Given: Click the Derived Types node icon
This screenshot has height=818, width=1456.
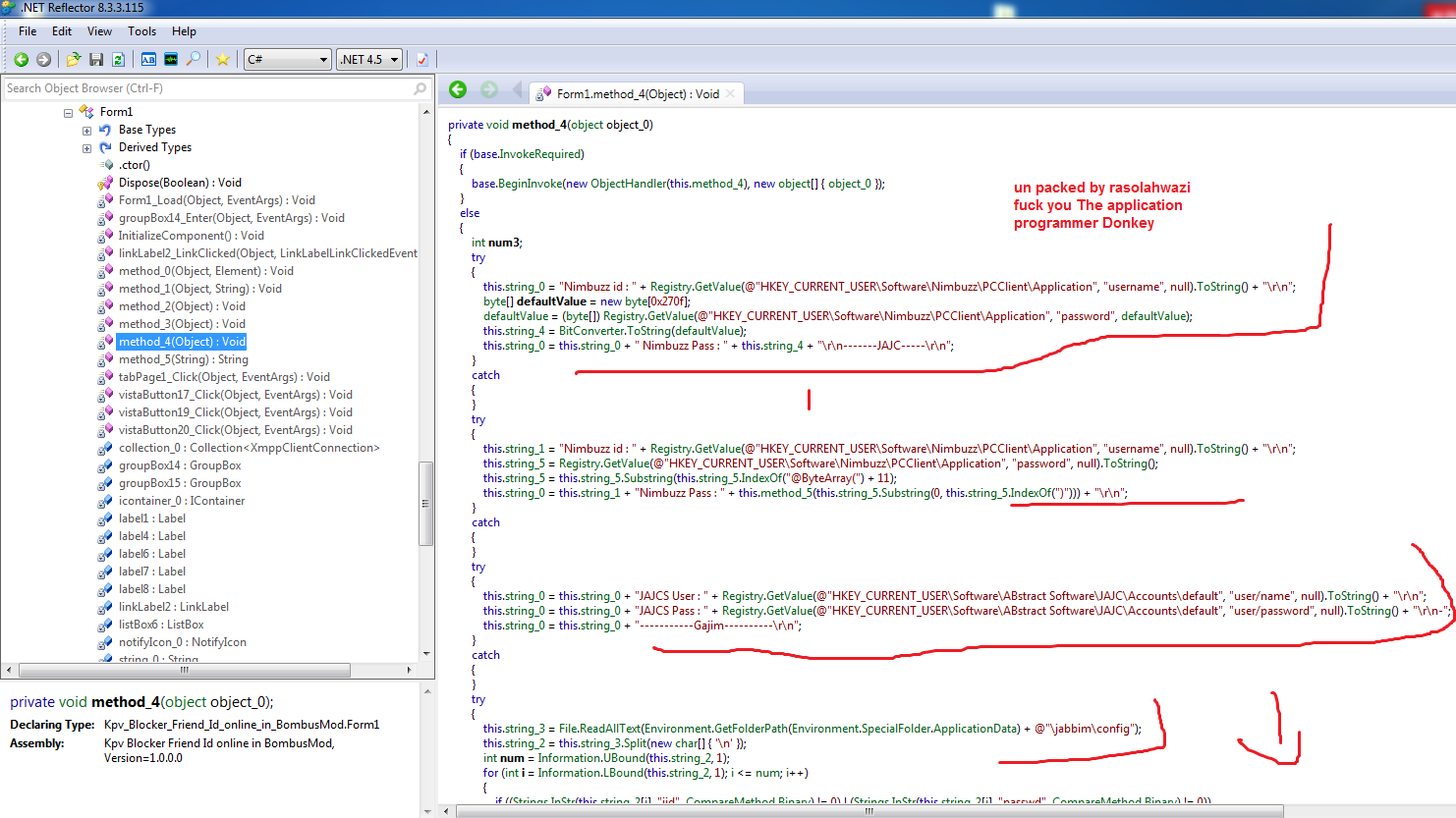Looking at the screenshot, I should pos(105,147).
